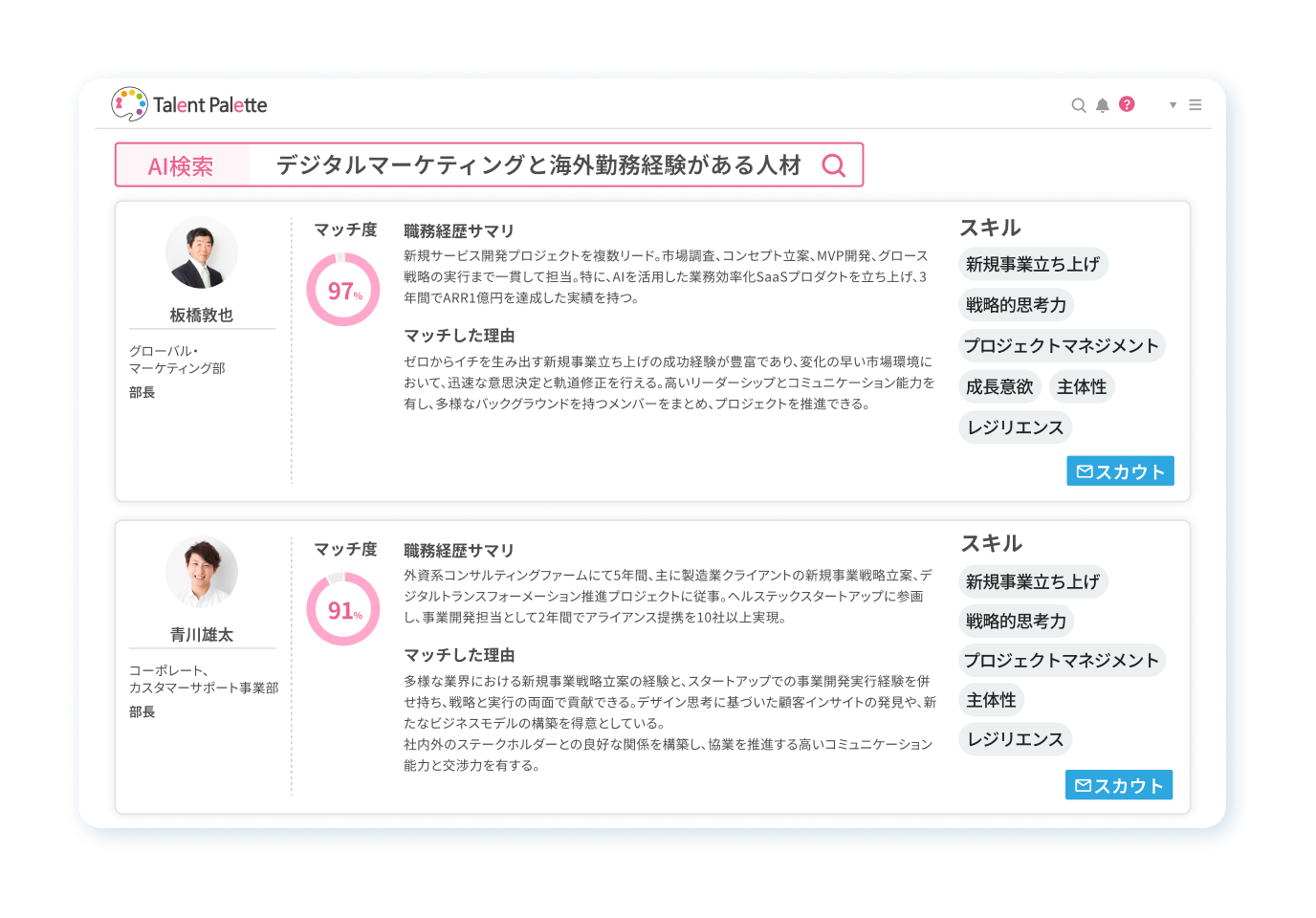Click the 97% match score ring
The width and height of the screenshot is (1316, 918).
[343, 290]
